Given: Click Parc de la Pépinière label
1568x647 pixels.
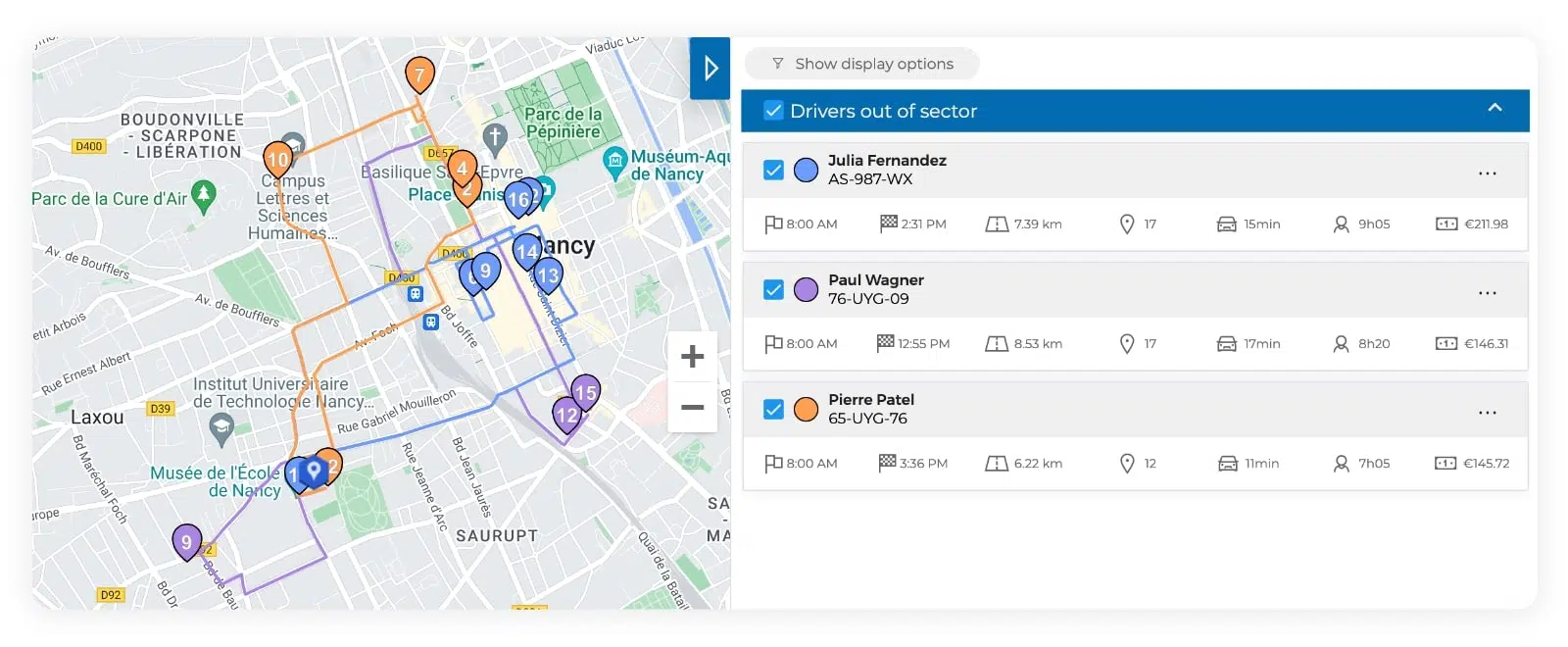Looking at the screenshot, I should [563, 123].
